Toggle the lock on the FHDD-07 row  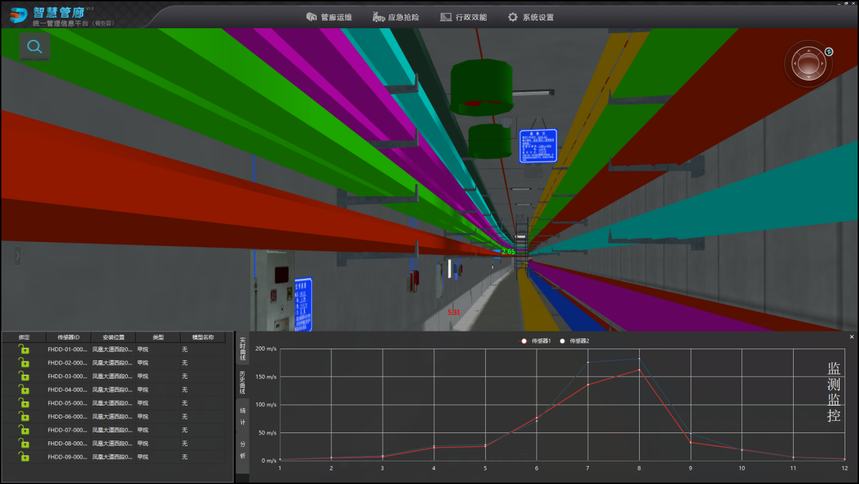tap(24, 430)
